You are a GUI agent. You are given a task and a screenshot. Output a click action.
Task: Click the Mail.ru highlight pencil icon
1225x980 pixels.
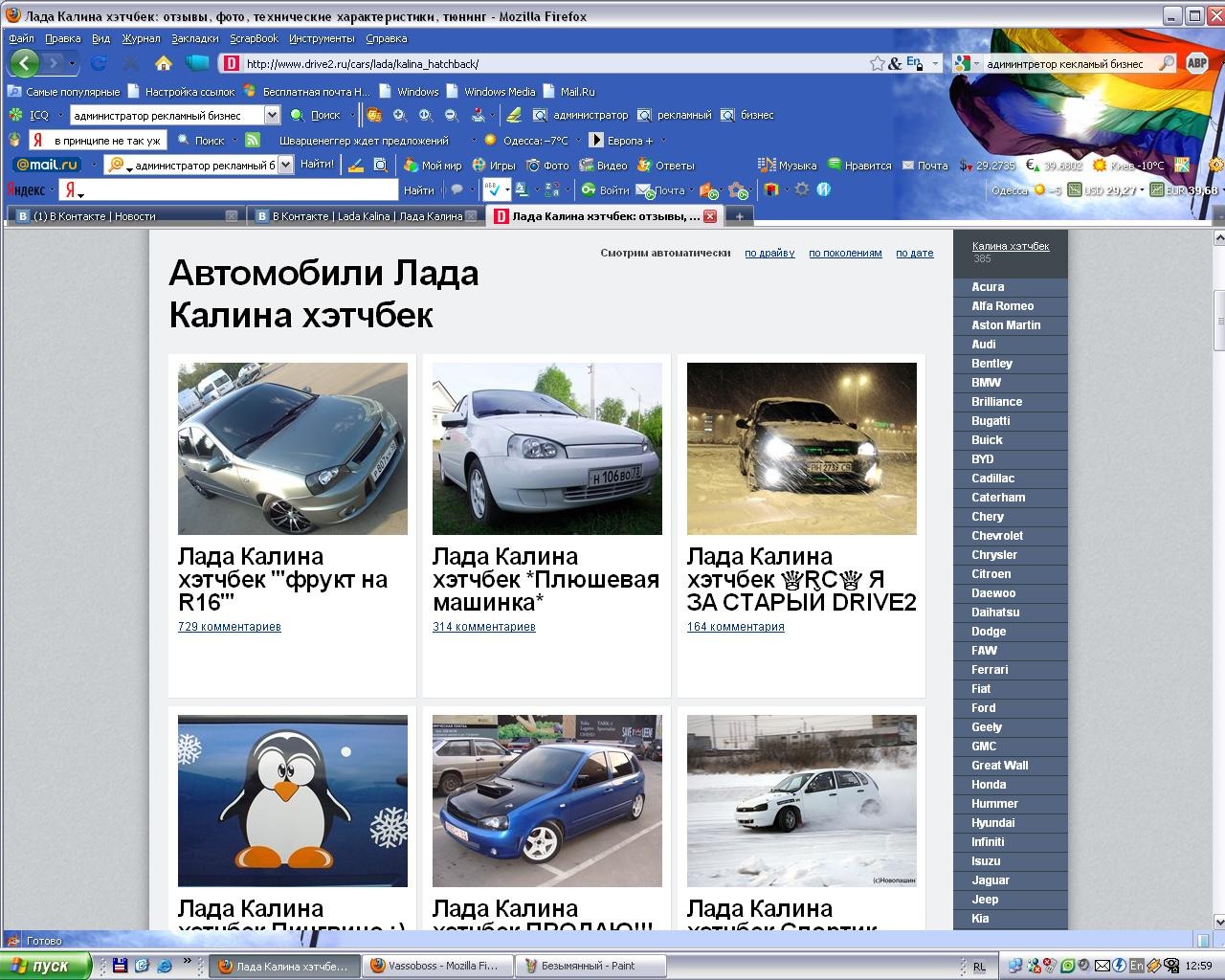(x=356, y=166)
